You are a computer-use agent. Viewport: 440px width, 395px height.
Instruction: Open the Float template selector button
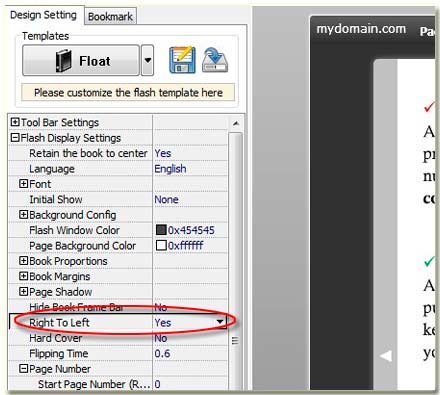(81, 61)
